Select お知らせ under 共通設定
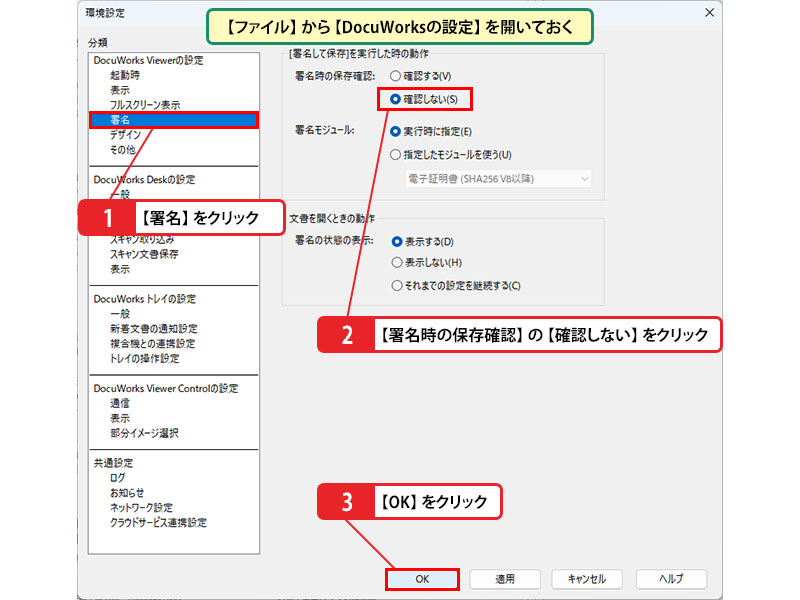 127,493
